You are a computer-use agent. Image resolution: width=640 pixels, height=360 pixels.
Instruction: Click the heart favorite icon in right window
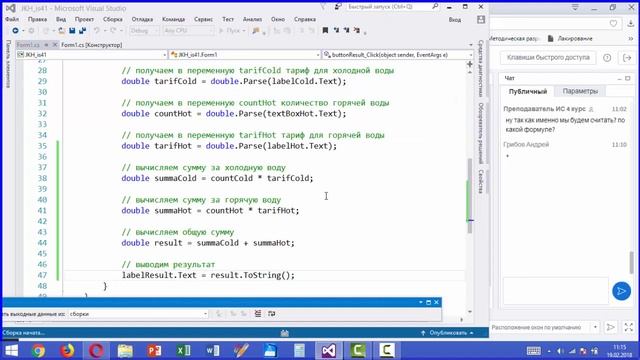pyautogui.click(x=613, y=24)
